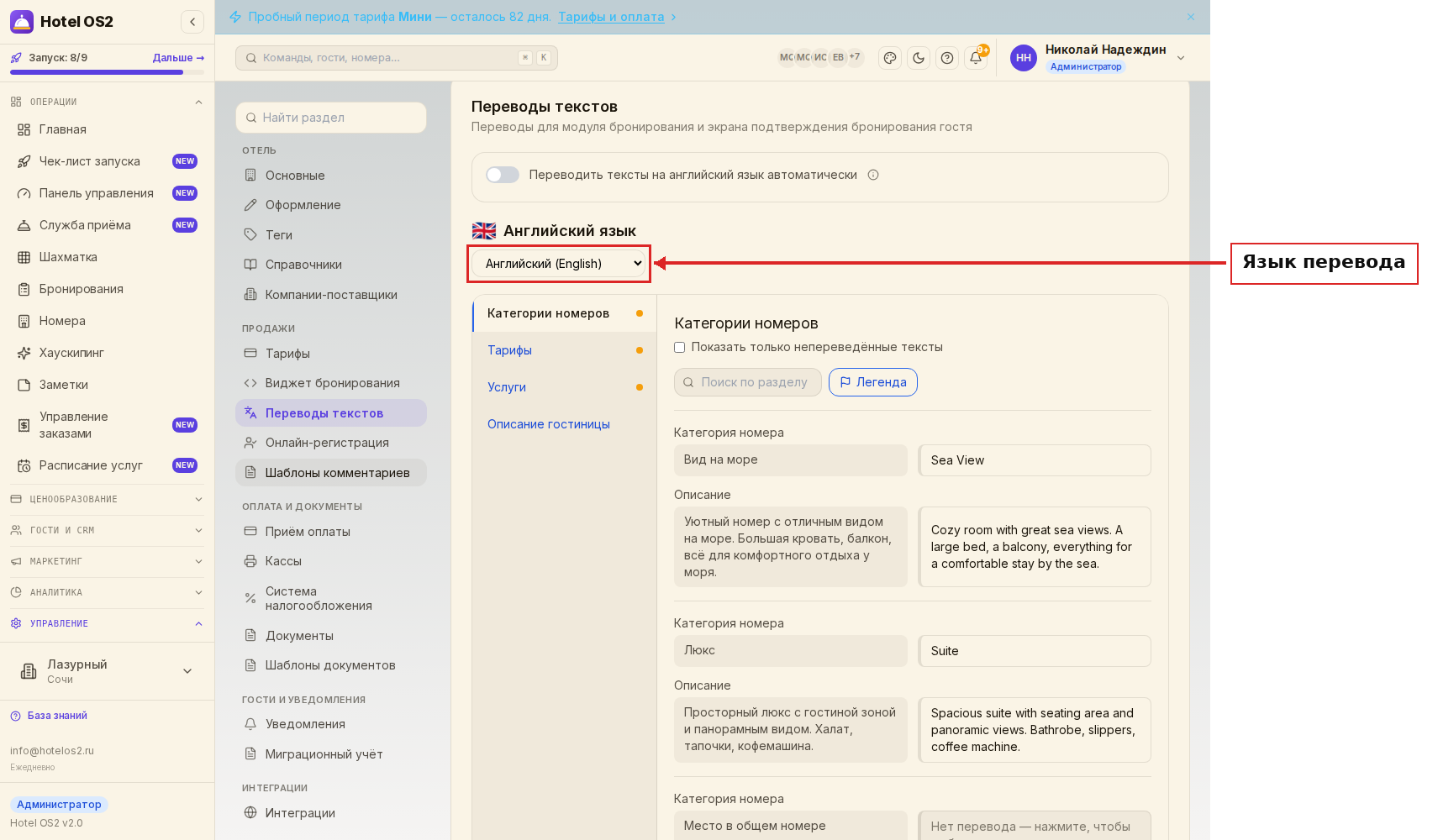
Task: Toggle automatic English translation switch
Action: tap(503, 175)
